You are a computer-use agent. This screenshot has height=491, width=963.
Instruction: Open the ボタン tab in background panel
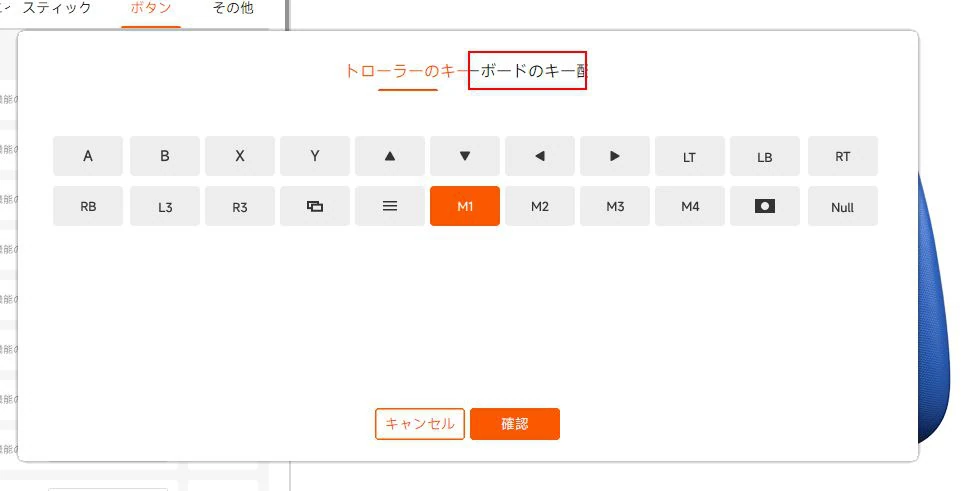(151, 9)
